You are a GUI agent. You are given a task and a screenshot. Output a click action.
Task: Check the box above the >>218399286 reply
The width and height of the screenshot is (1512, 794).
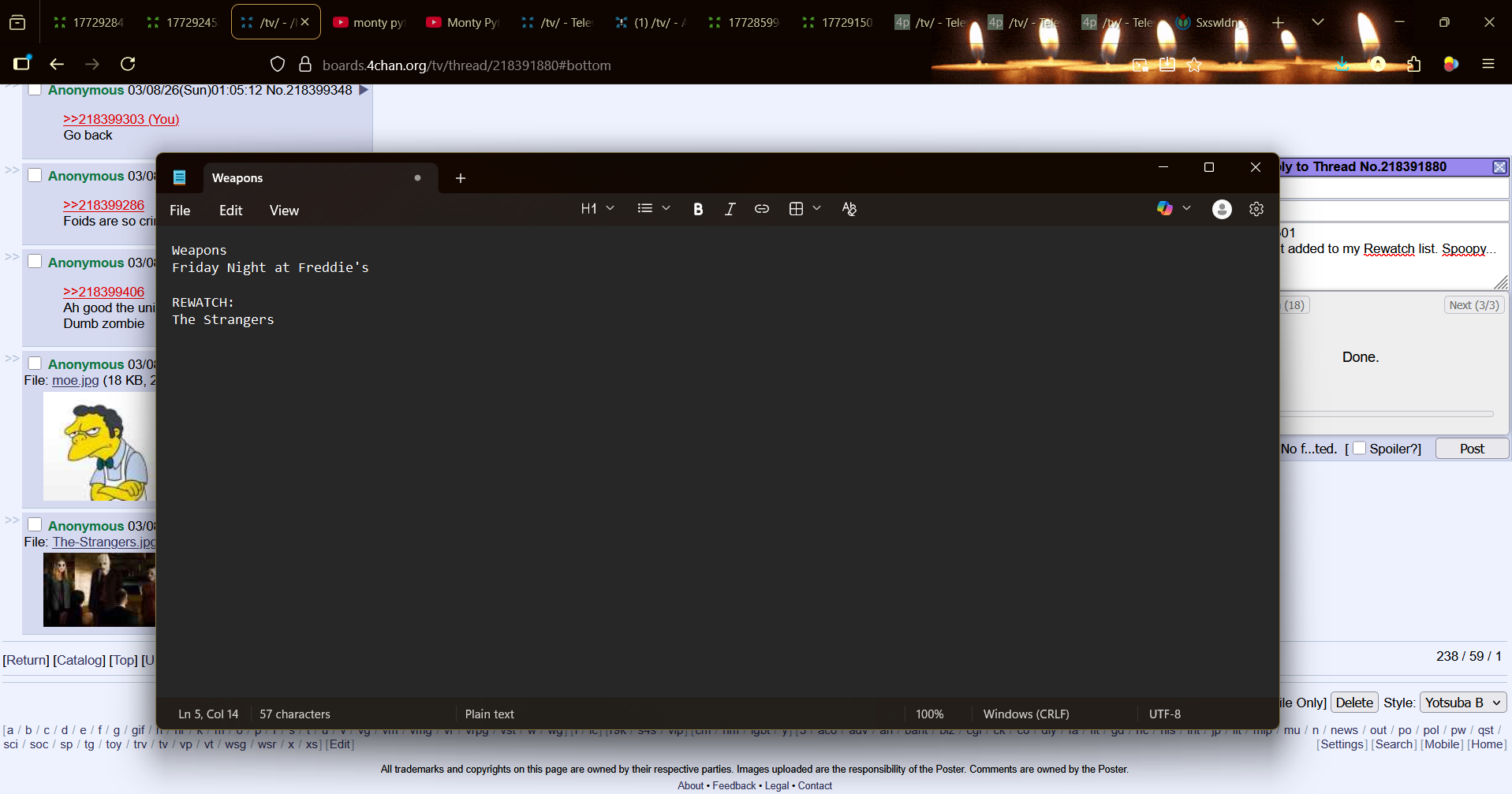pyautogui.click(x=35, y=175)
